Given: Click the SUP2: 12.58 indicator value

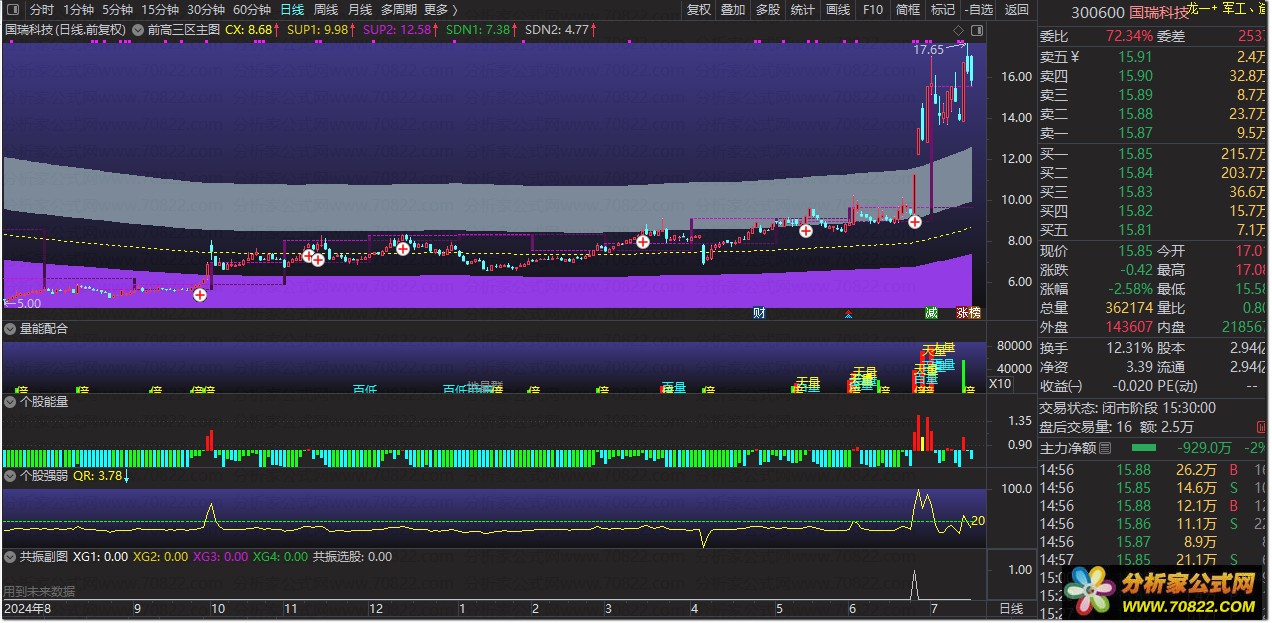Looking at the screenshot, I should pyautogui.click(x=399, y=30).
